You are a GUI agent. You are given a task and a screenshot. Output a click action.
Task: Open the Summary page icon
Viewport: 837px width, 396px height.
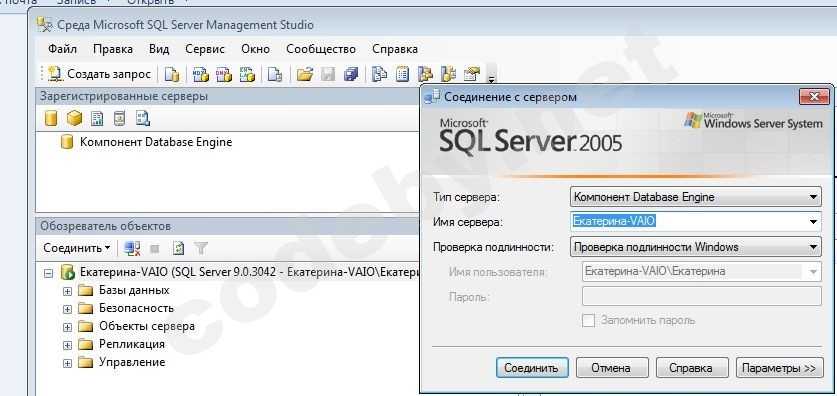(402, 74)
